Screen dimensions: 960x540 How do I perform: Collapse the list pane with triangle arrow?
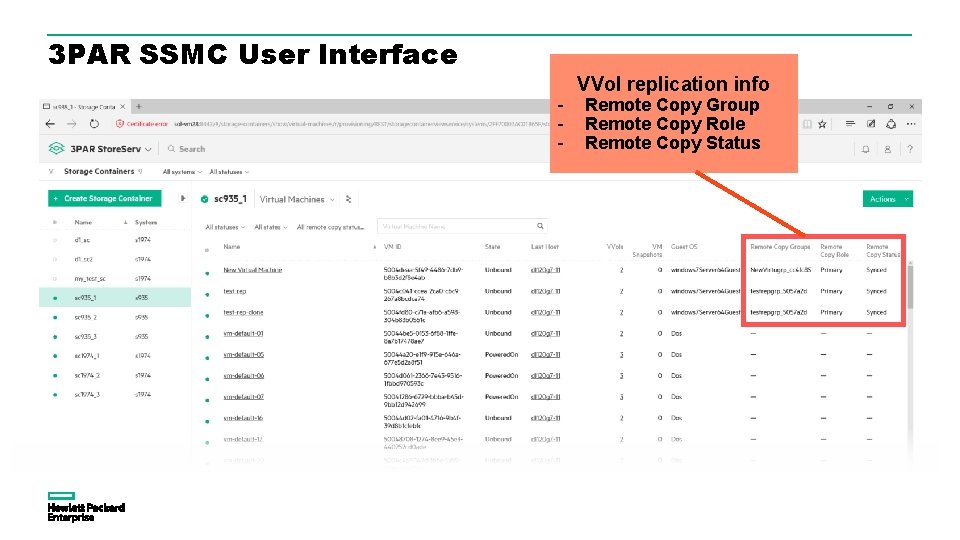point(182,198)
